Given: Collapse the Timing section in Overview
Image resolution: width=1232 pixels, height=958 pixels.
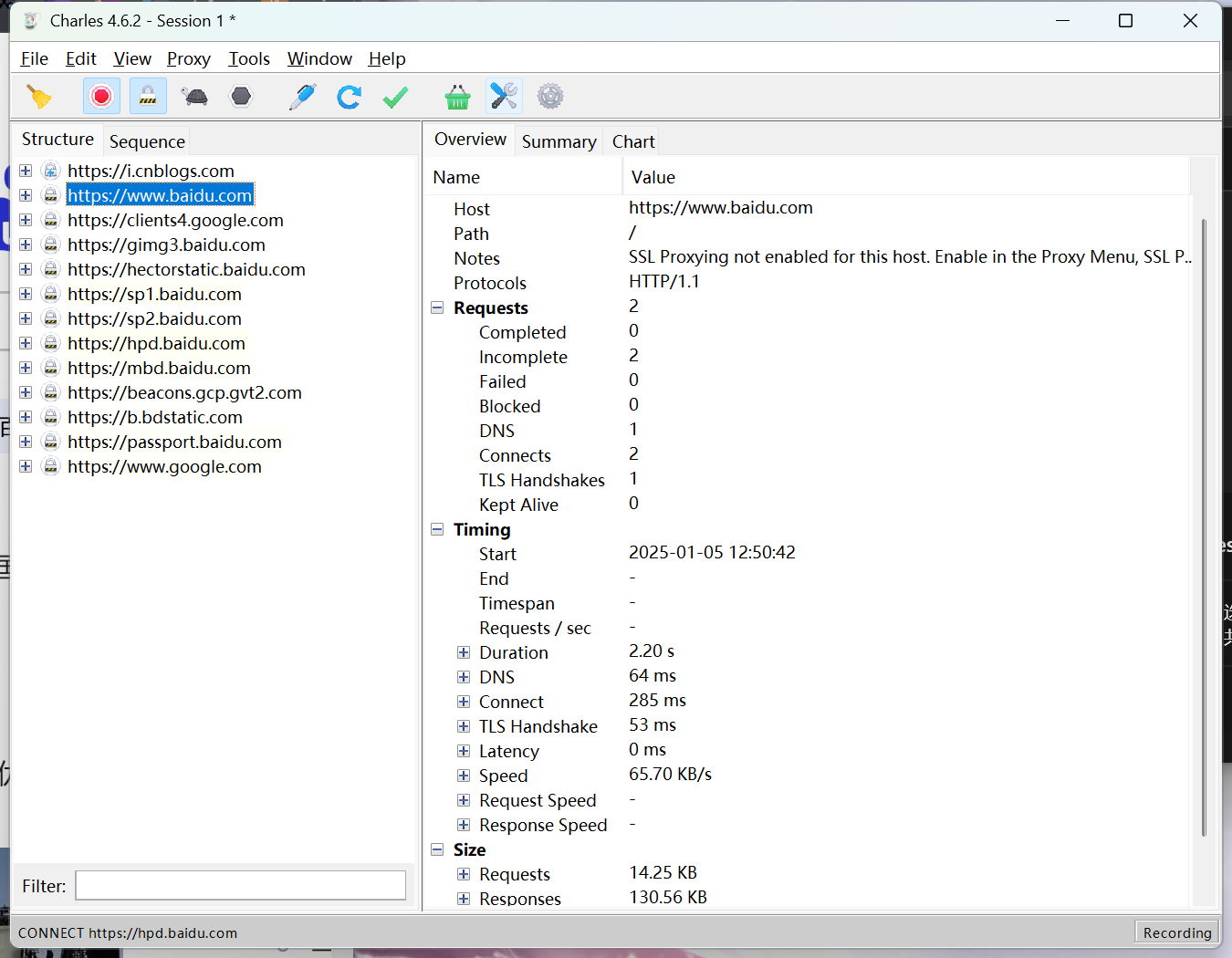Looking at the screenshot, I should click(437, 529).
